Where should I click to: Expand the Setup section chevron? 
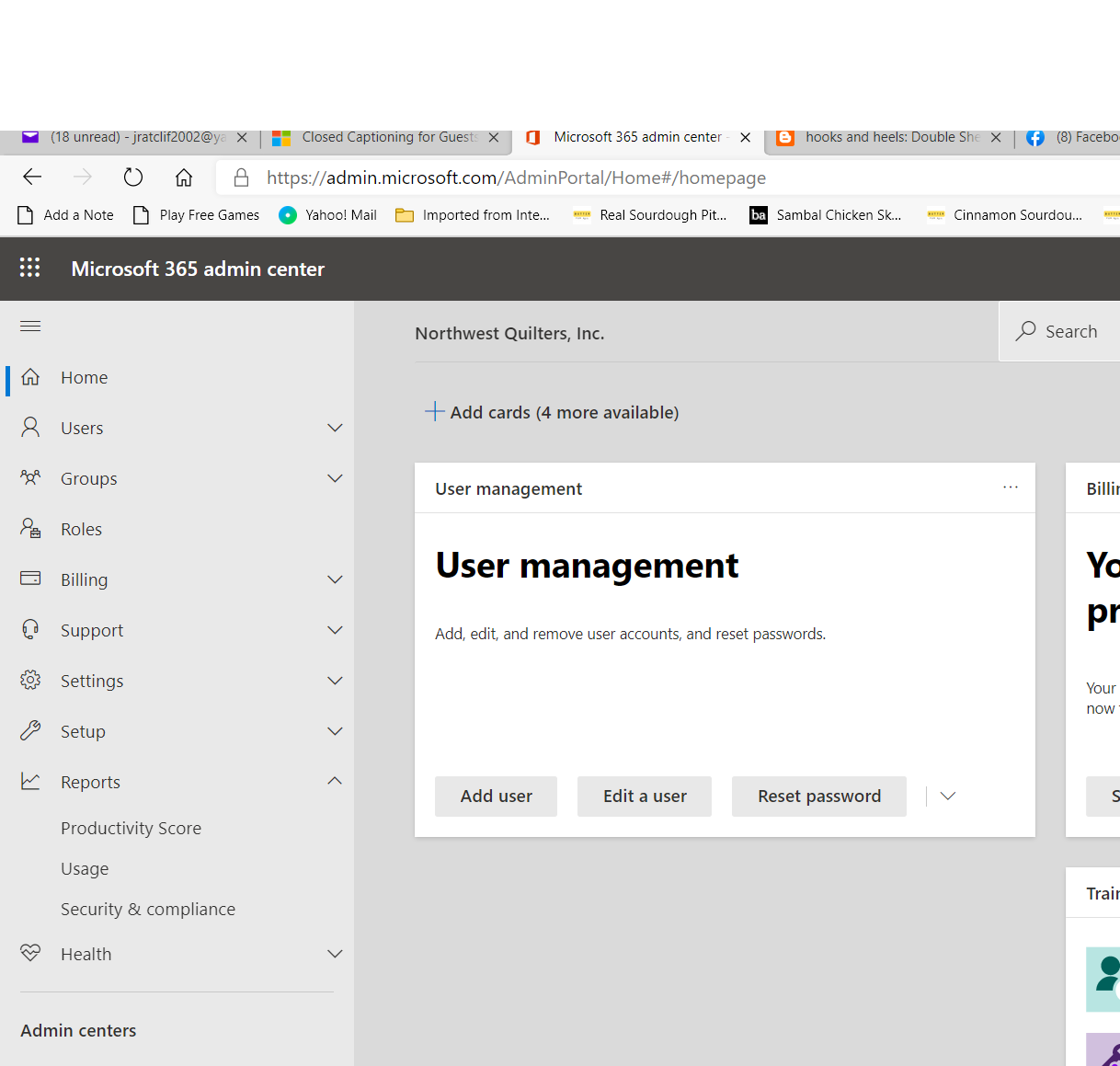click(x=335, y=731)
